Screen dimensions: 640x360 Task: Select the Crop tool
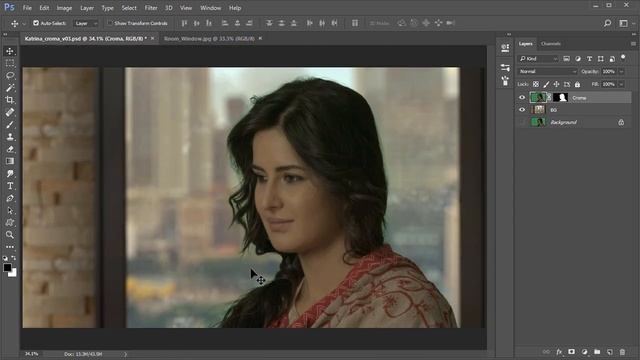tap(10, 100)
